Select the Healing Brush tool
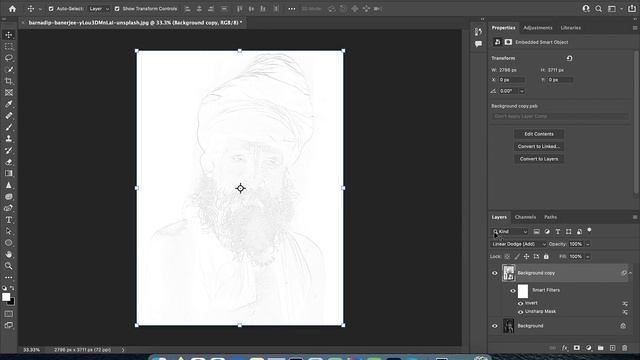The image size is (640, 360). (9, 116)
